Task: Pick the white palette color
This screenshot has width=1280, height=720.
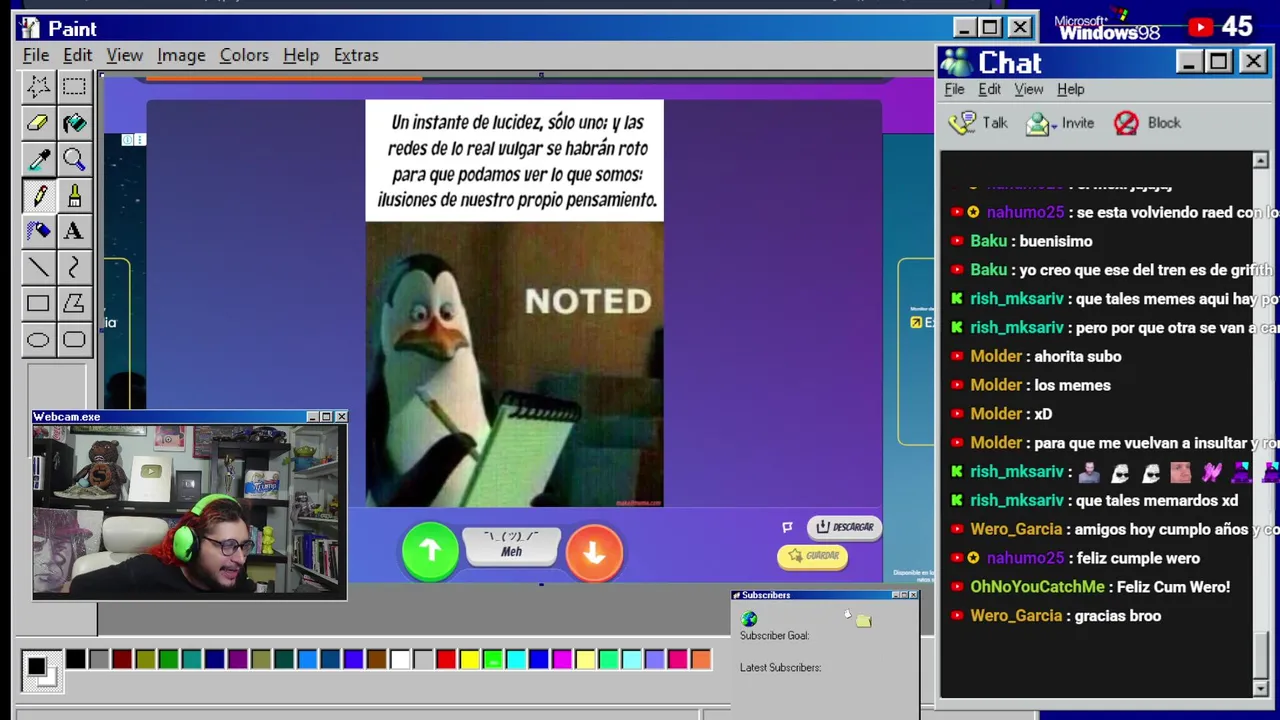Action: click(x=400, y=659)
